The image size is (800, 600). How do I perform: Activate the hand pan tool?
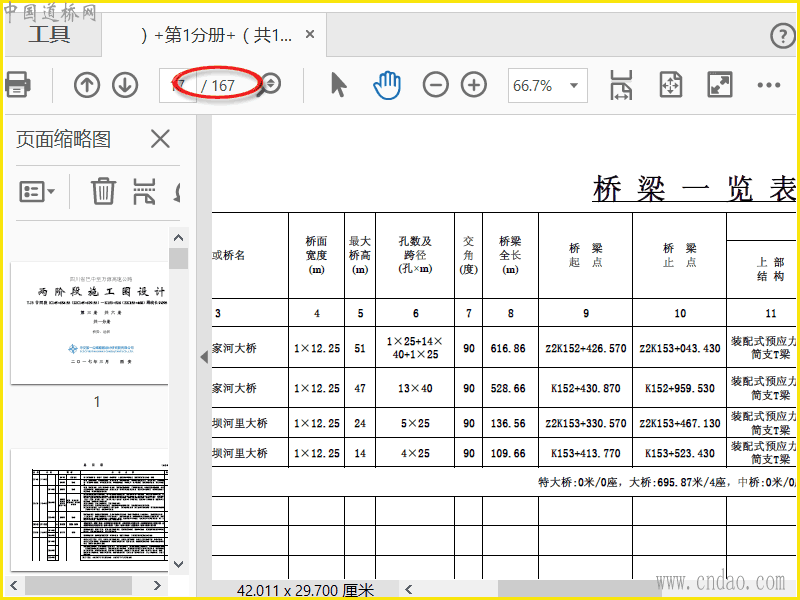pyautogui.click(x=387, y=85)
